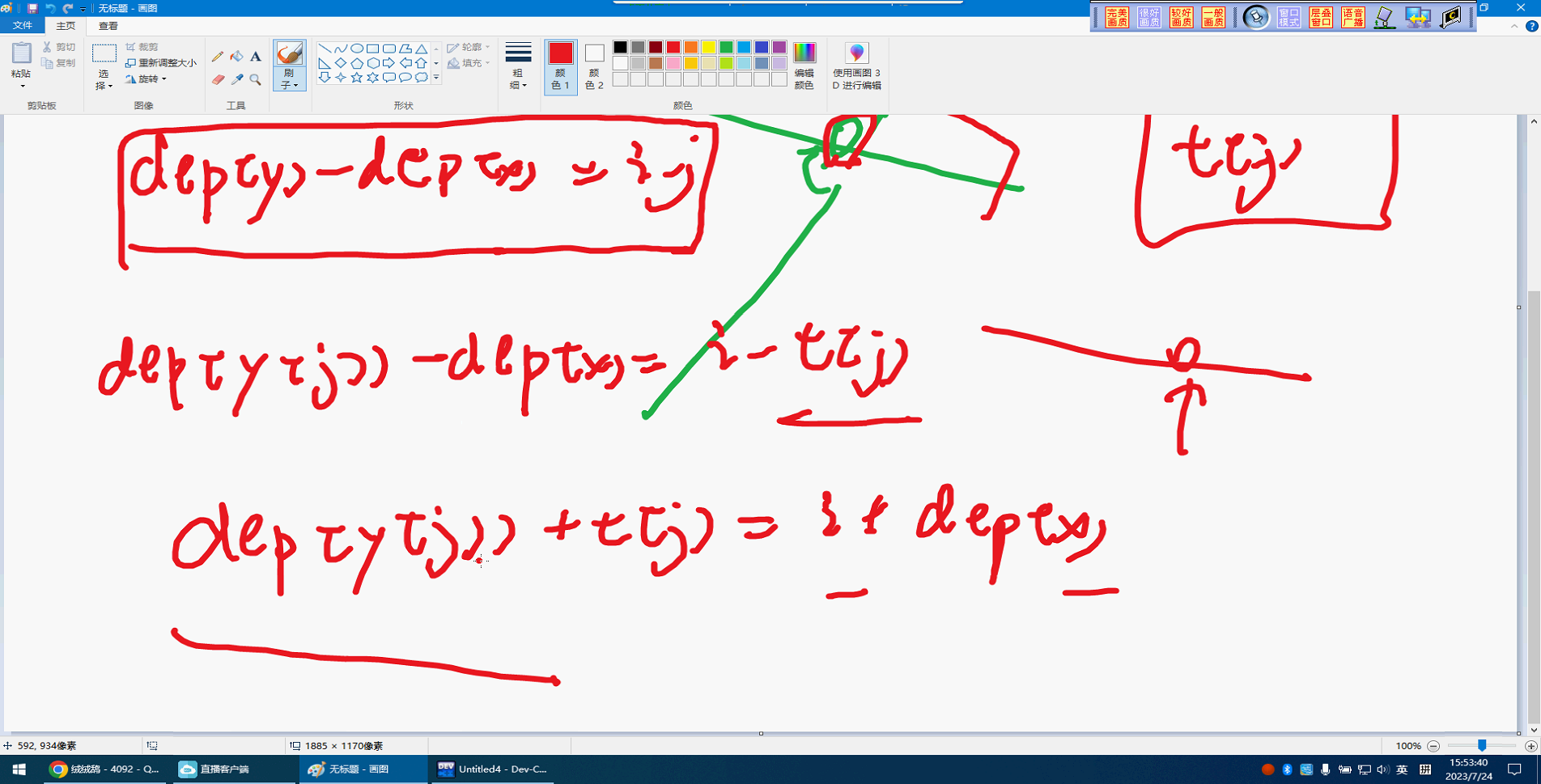
Task: Expand the shapes gallery more arrow
Action: pyautogui.click(x=436, y=78)
